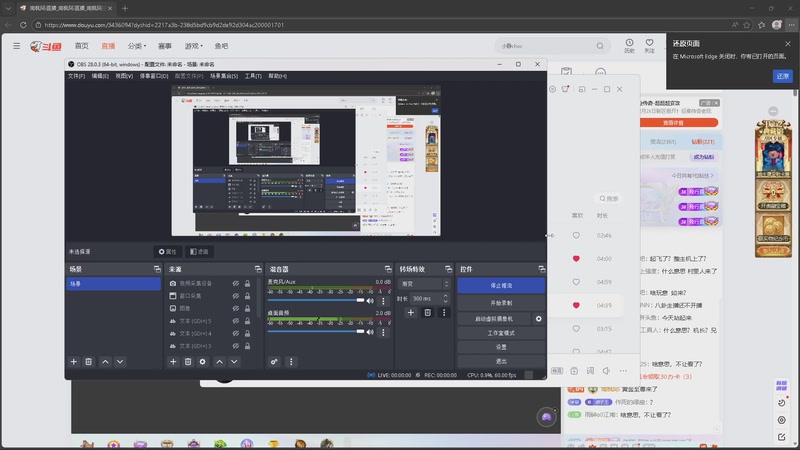Toggle visibility of 文本 (GDI+) 5 source
The width and height of the screenshot is (800, 450).
[236, 321]
